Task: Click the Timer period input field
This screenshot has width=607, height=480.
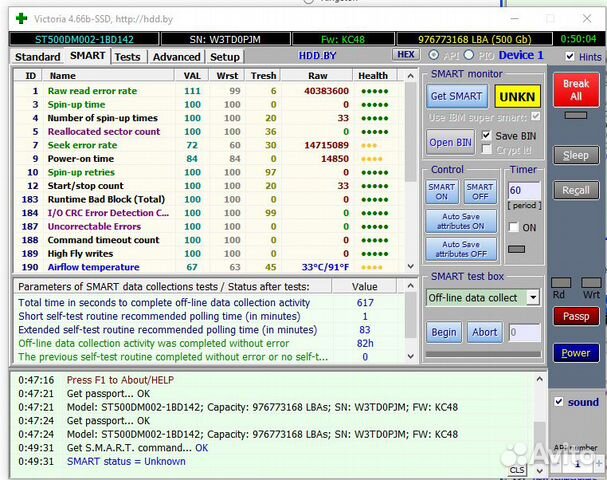Action: click(524, 190)
